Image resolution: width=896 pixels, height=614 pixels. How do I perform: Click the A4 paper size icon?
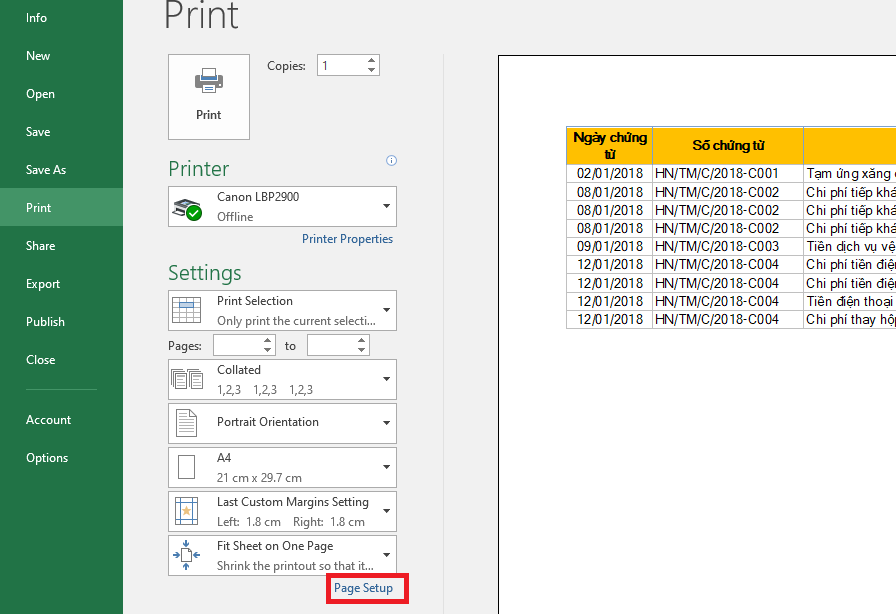[187, 467]
